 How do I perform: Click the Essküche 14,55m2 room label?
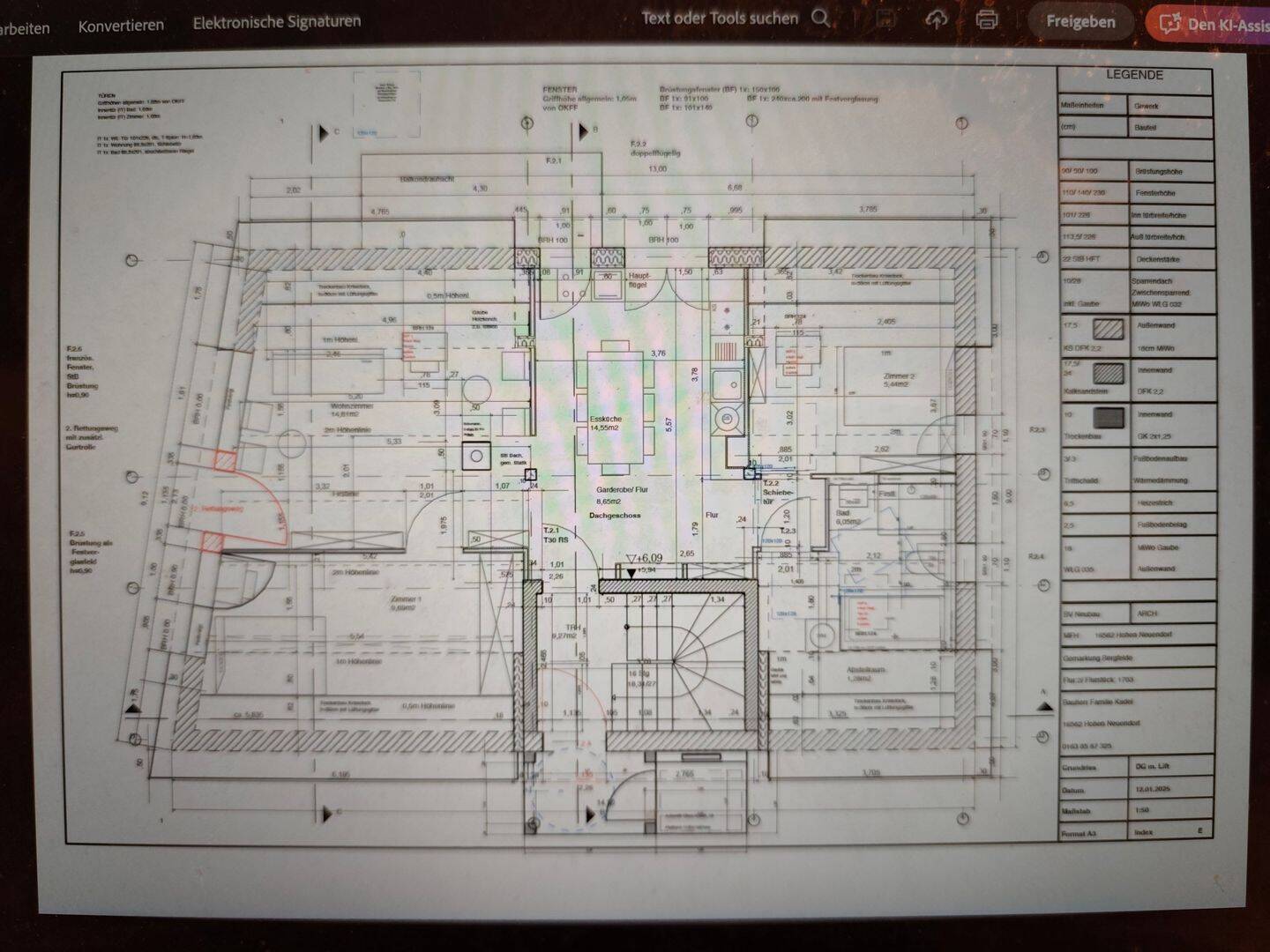(x=605, y=423)
